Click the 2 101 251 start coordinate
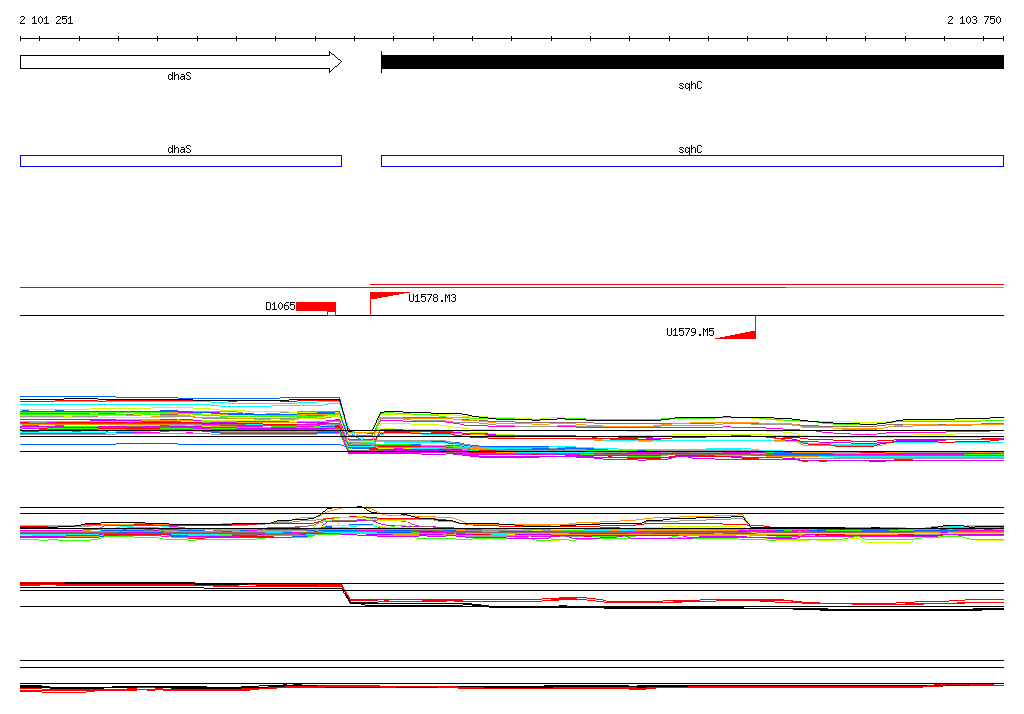The height and width of the screenshot is (714, 1024). (46, 20)
